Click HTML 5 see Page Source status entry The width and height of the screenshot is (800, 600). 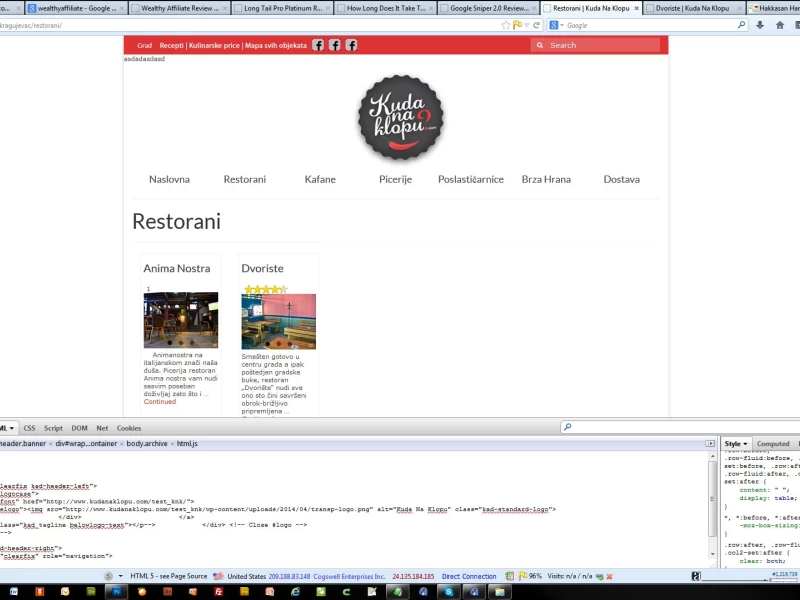tap(168, 576)
